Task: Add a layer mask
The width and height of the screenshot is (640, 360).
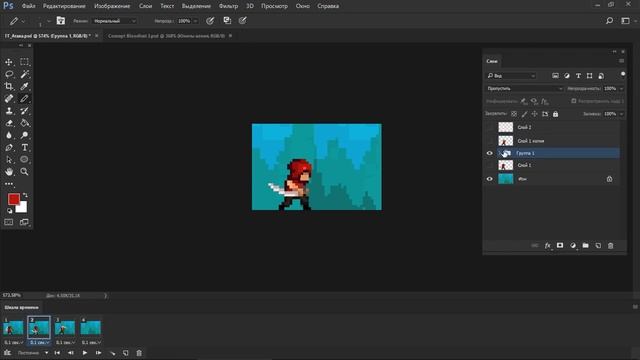Action: [x=560, y=246]
